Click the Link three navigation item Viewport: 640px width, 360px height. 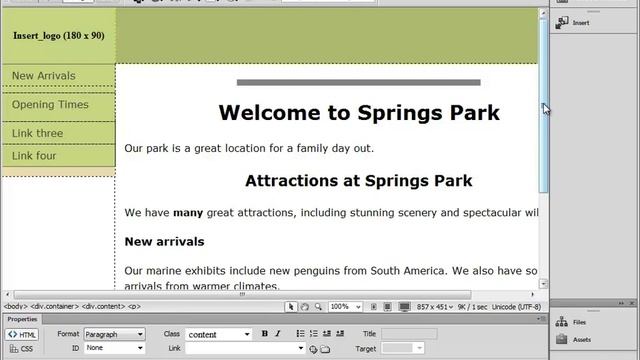[37, 133]
